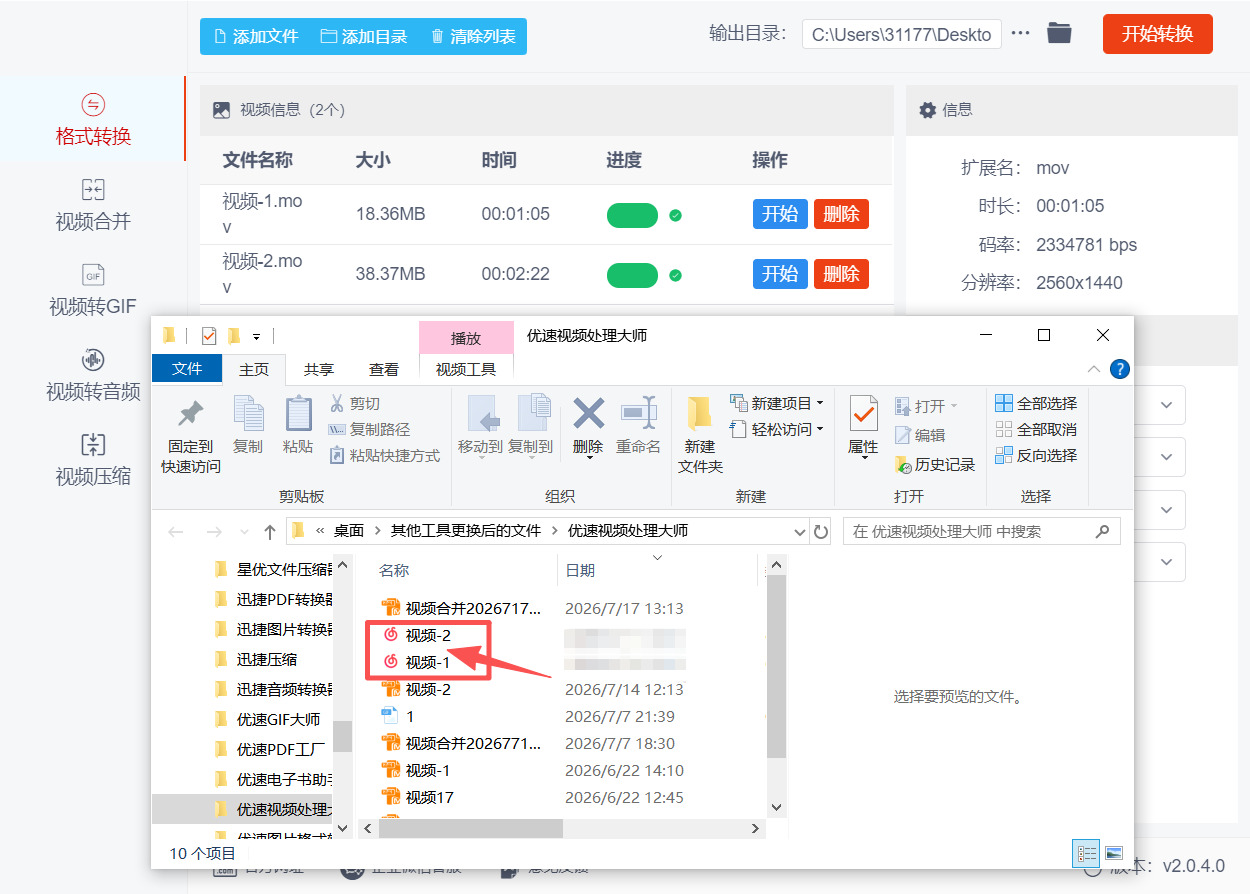Open the recent locations dropdown arrow

tap(244, 532)
